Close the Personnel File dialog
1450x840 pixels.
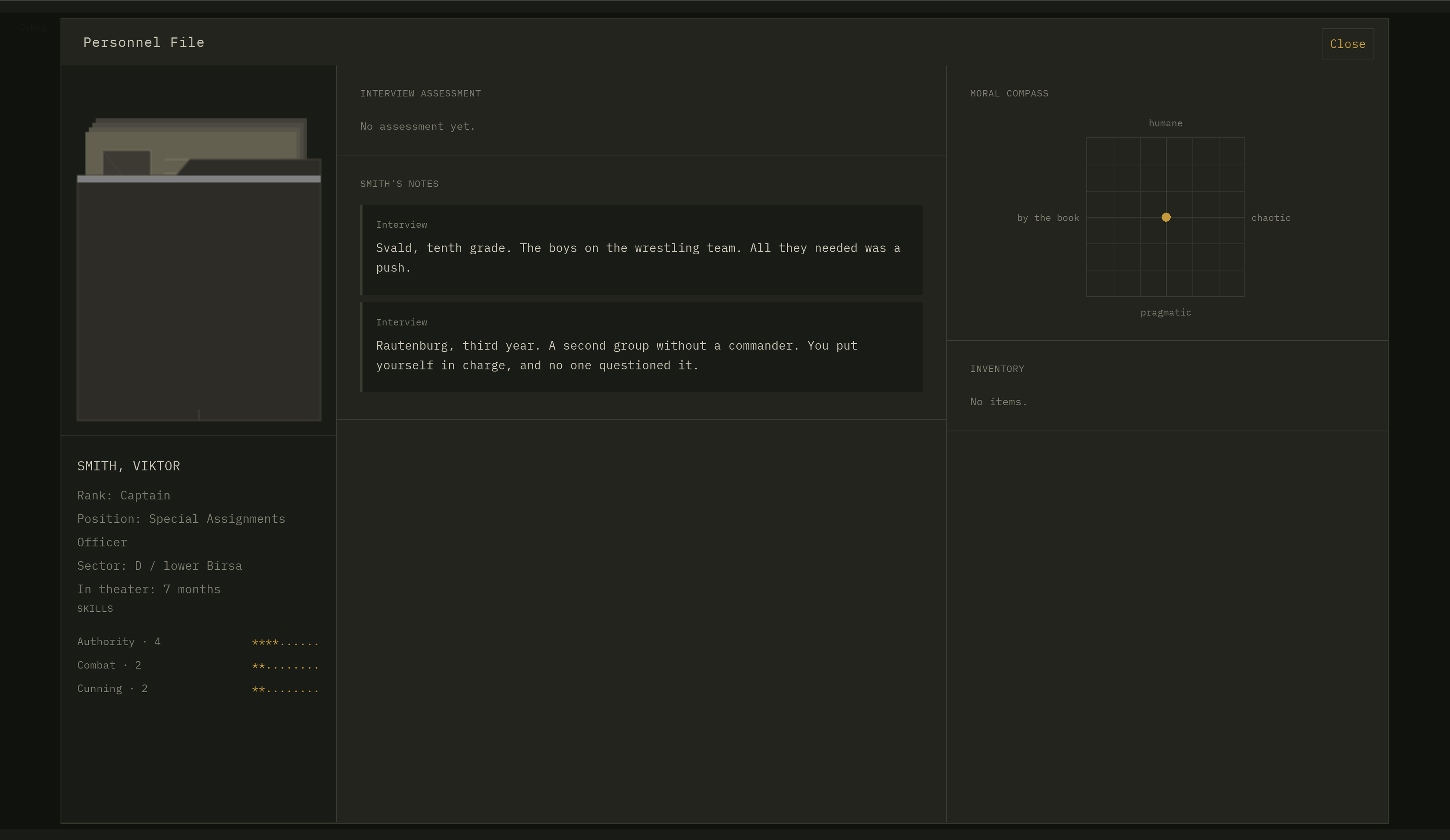(1347, 44)
